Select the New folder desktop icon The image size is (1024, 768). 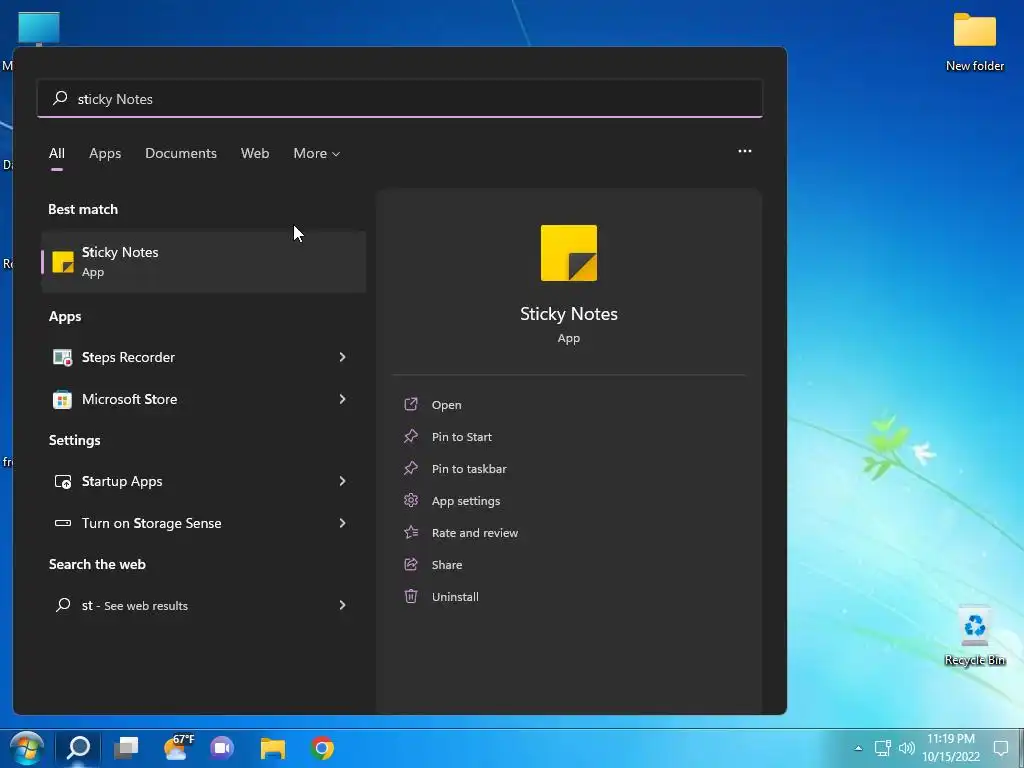click(x=974, y=42)
